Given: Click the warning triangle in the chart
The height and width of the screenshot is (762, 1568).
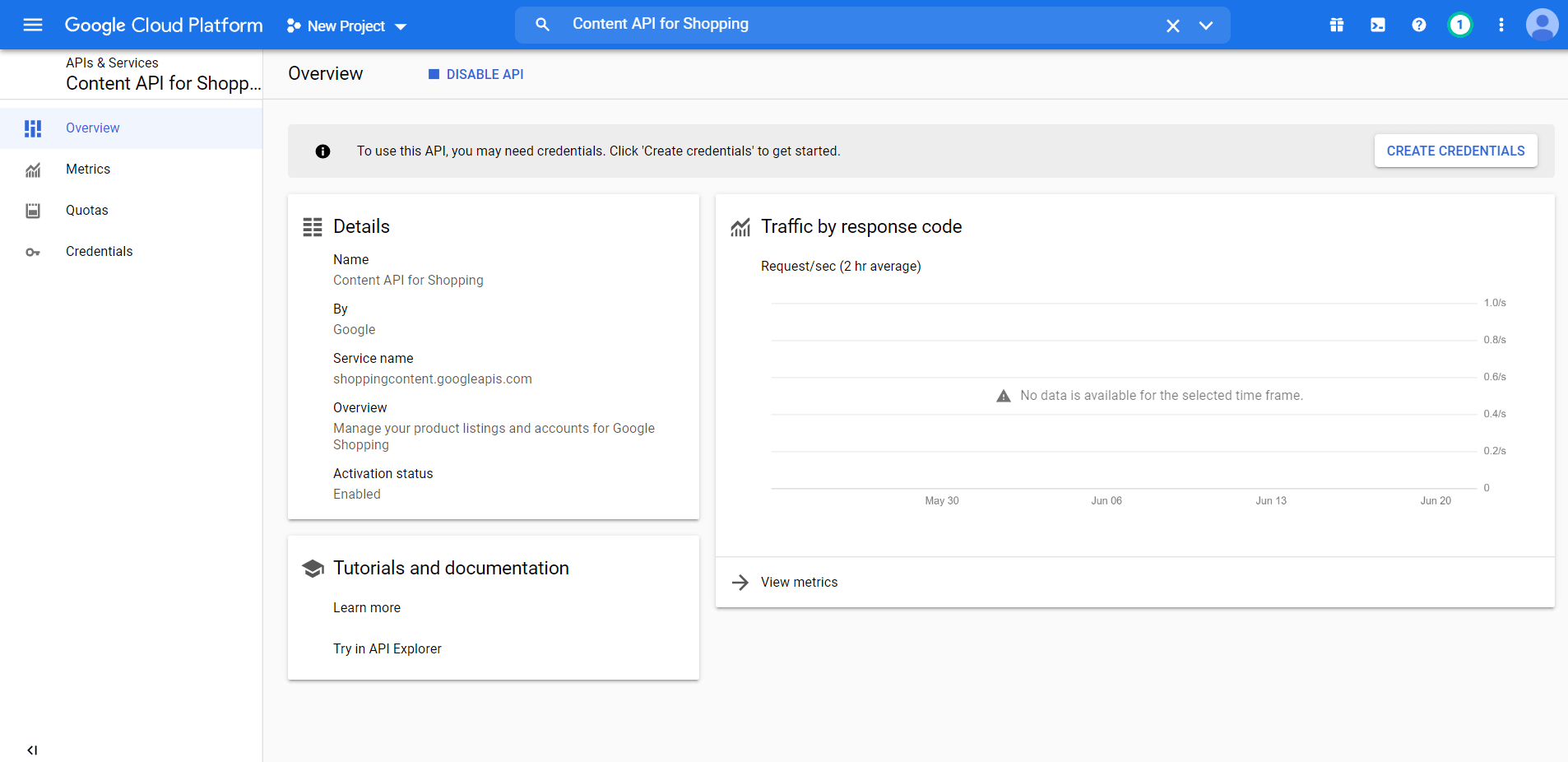Looking at the screenshot, I should [x=1003, y=396].
